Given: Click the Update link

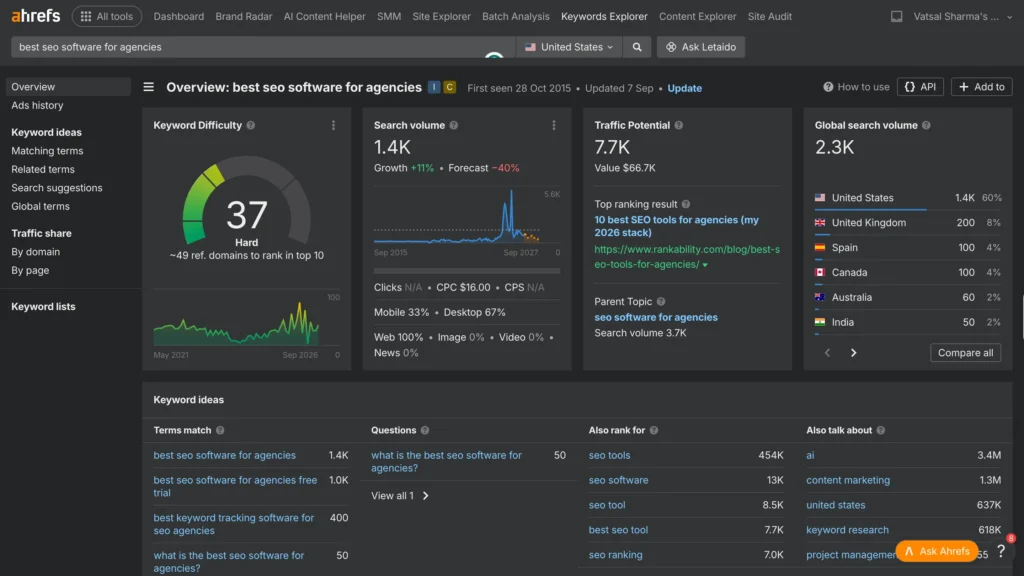Looking at the screenshot, I should tap(684, 88).
